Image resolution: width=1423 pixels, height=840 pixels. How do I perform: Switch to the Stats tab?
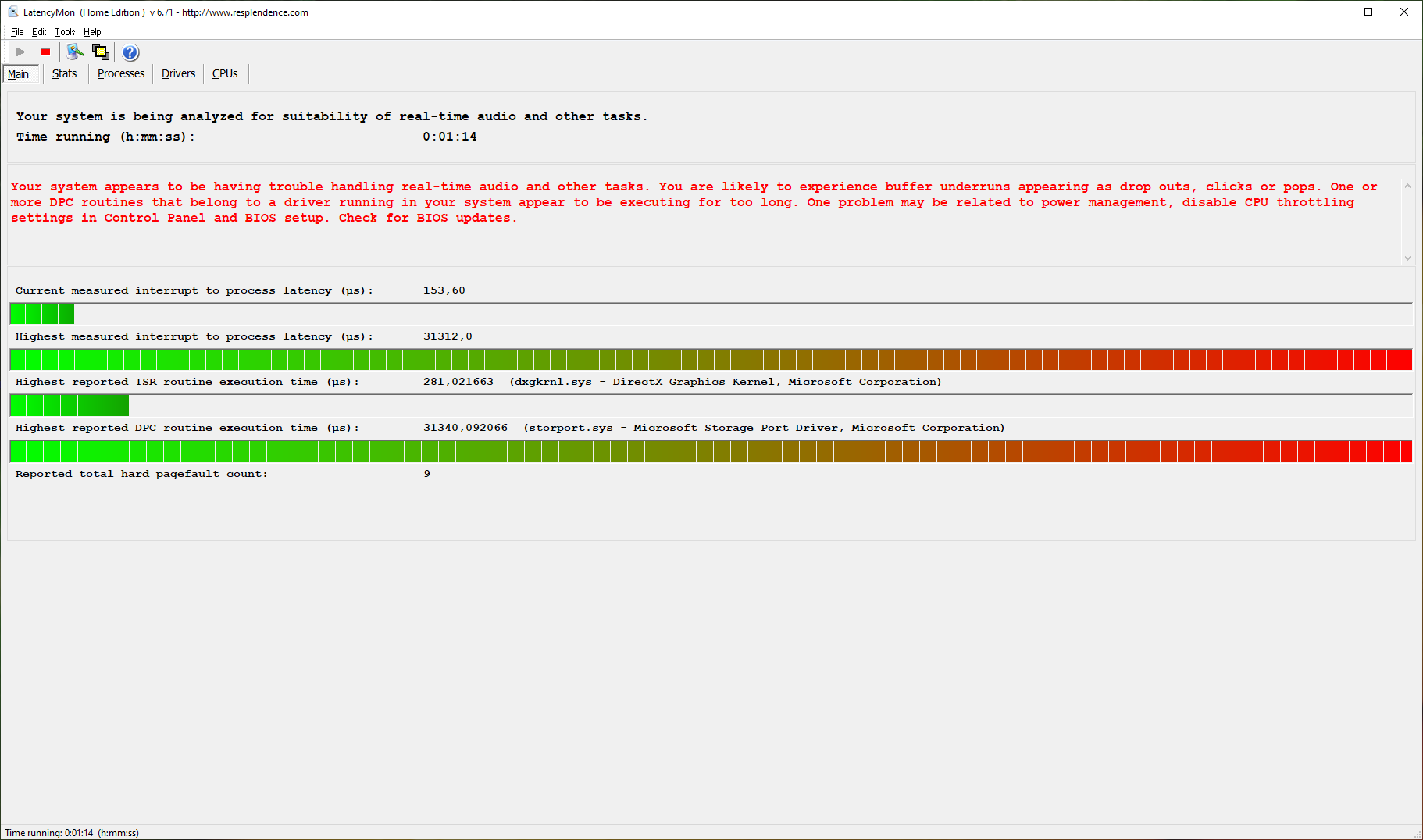64,73
